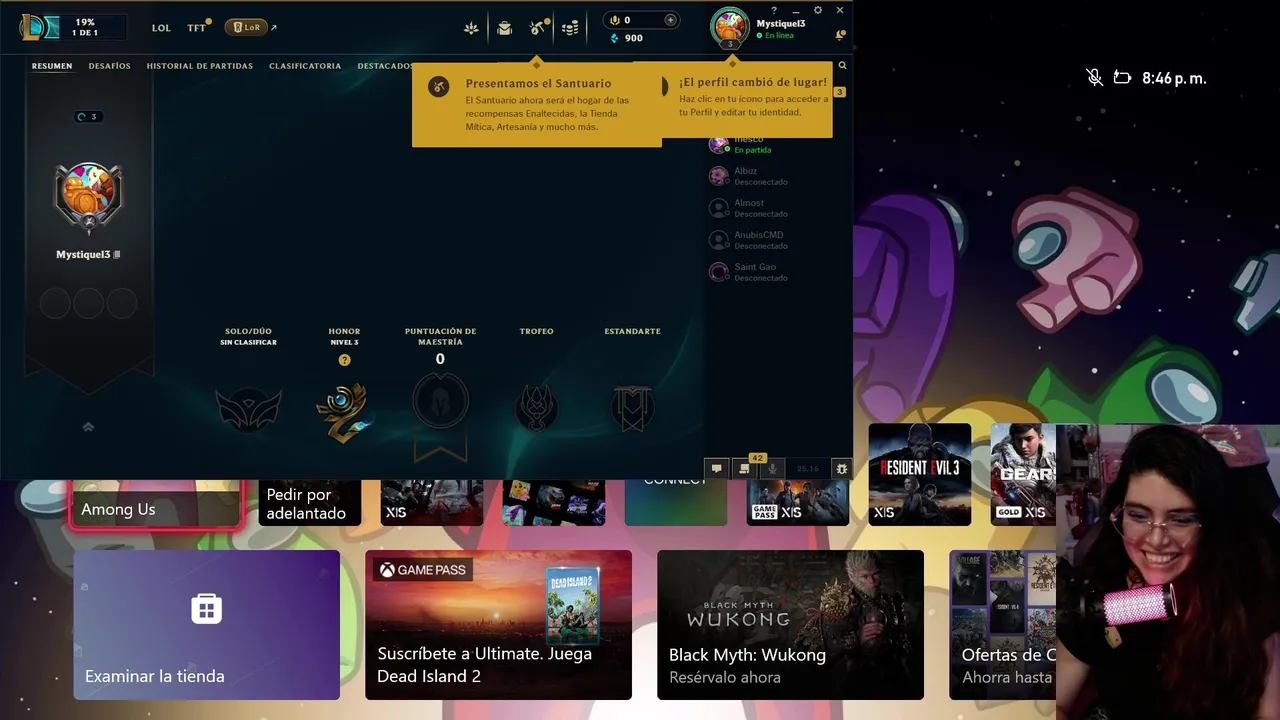Open the notifications bell icon
The image size is (1280, 720).
840,35
